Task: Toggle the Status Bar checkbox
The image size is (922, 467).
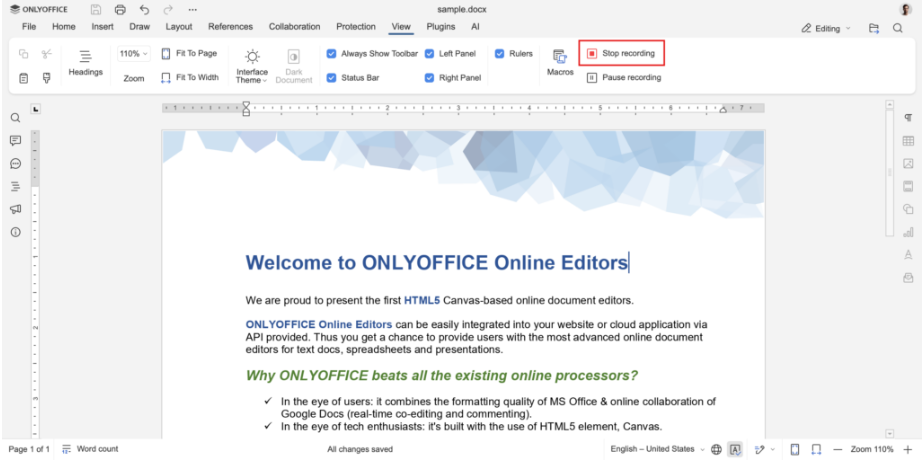Action: 332,78
